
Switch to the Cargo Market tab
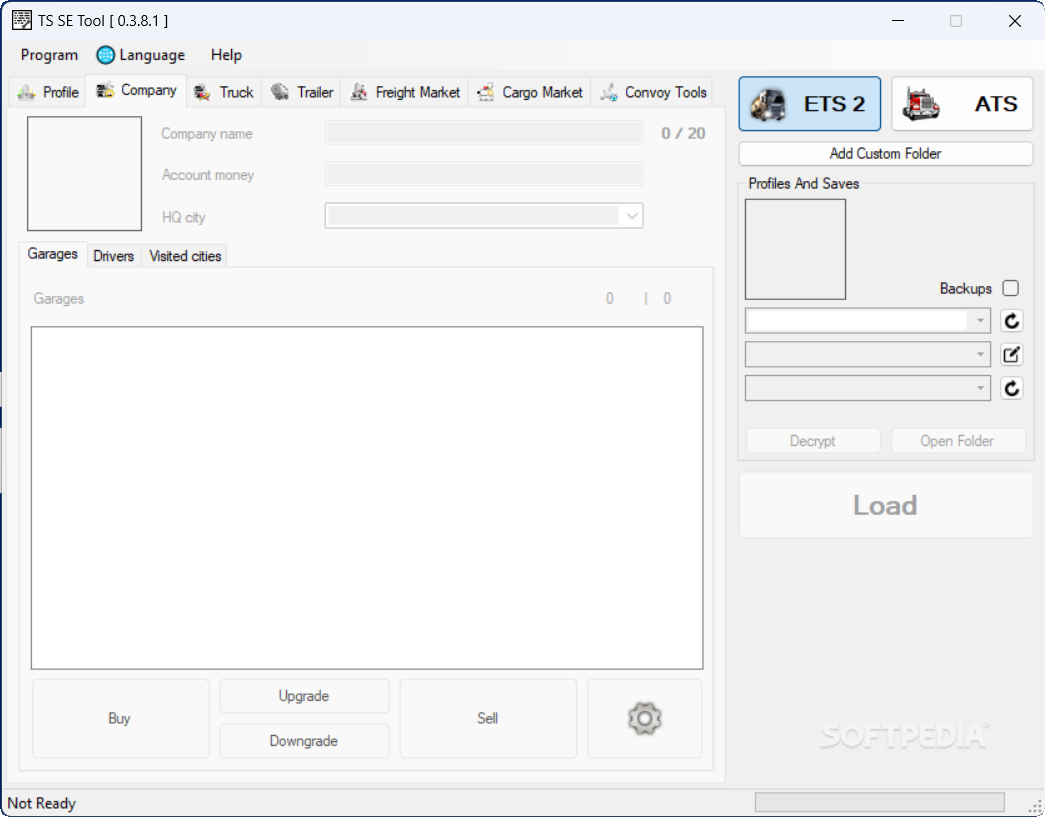530,92
